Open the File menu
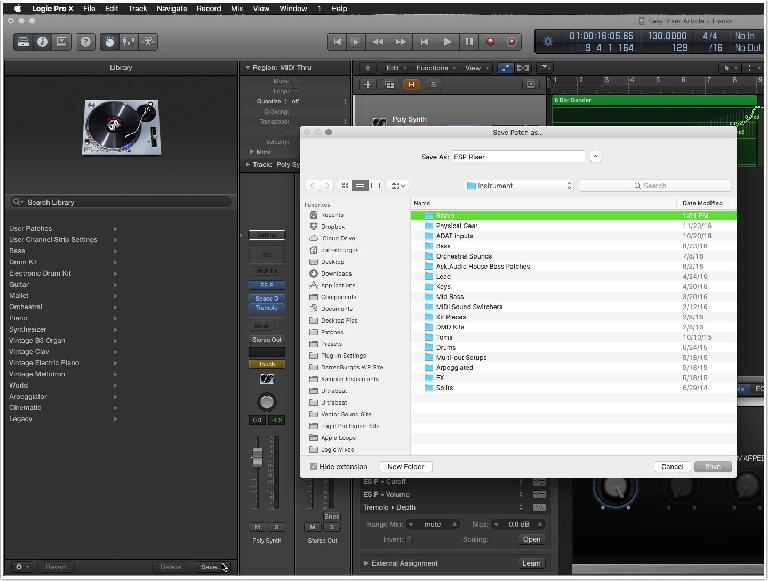The width and height of the screenshot is (768, 581). tap(89, 8)
